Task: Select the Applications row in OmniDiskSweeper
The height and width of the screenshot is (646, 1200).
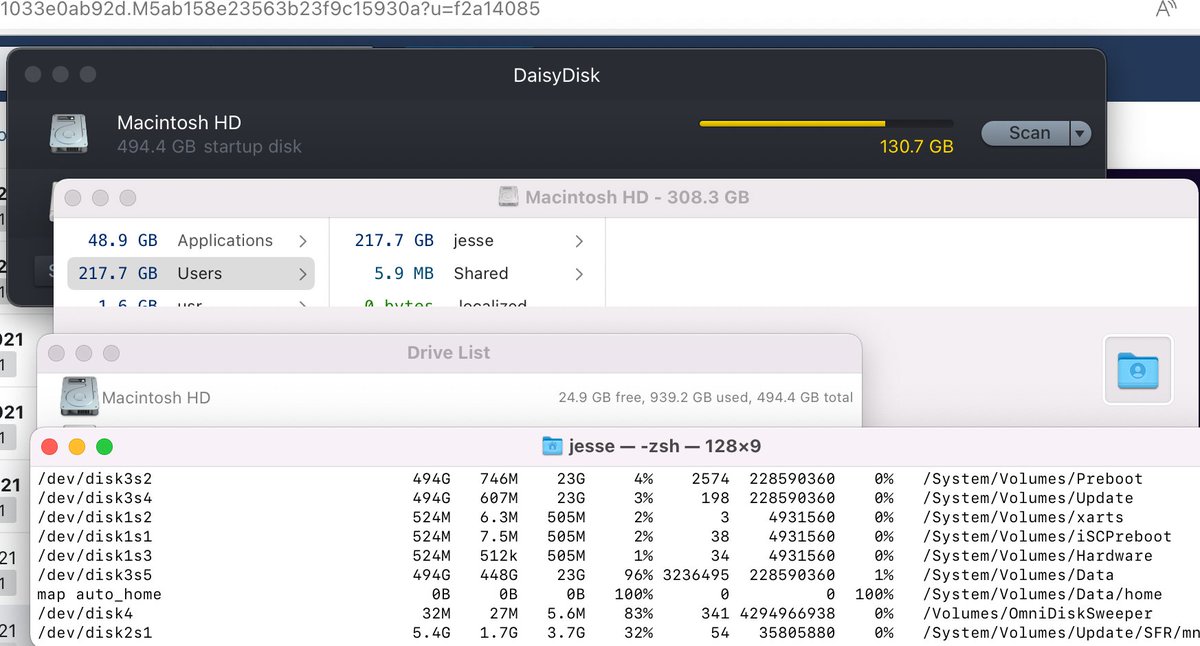Action: (190, 240)
